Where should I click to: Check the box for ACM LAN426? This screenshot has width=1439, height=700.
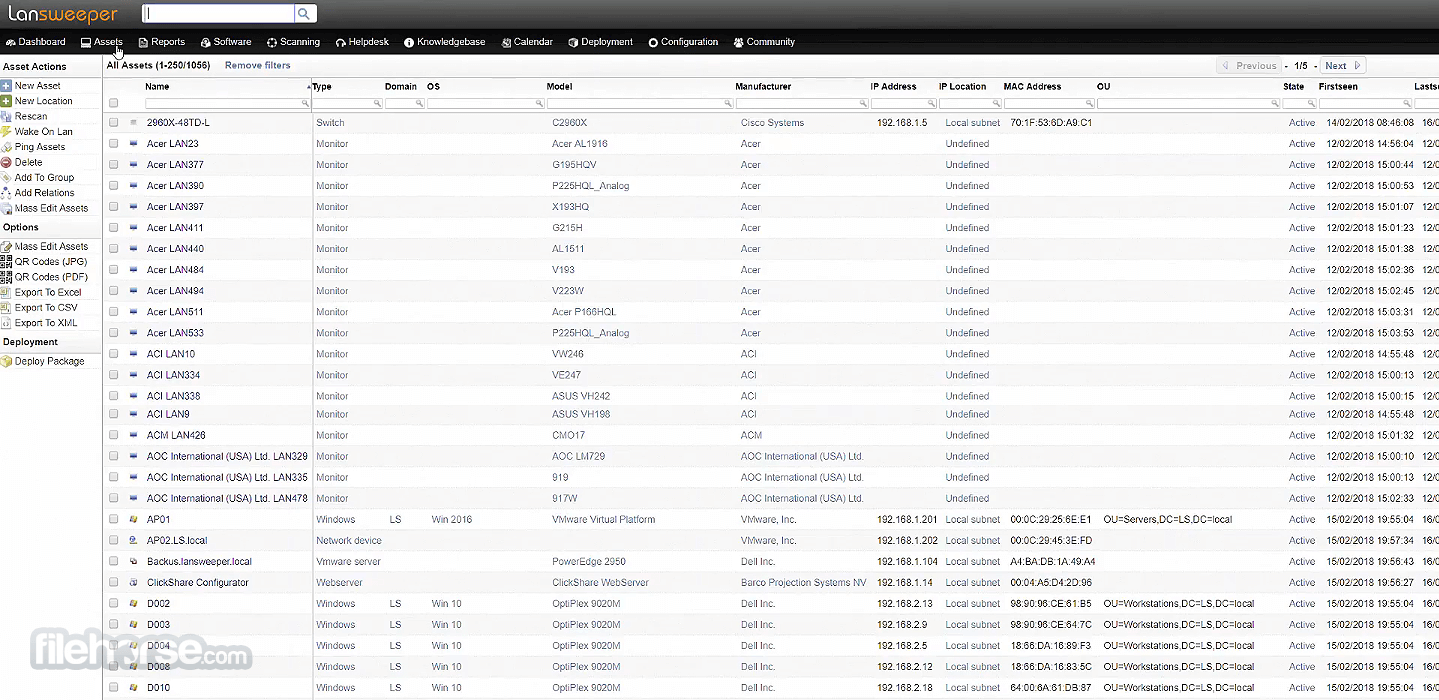(x=114, y=435)
